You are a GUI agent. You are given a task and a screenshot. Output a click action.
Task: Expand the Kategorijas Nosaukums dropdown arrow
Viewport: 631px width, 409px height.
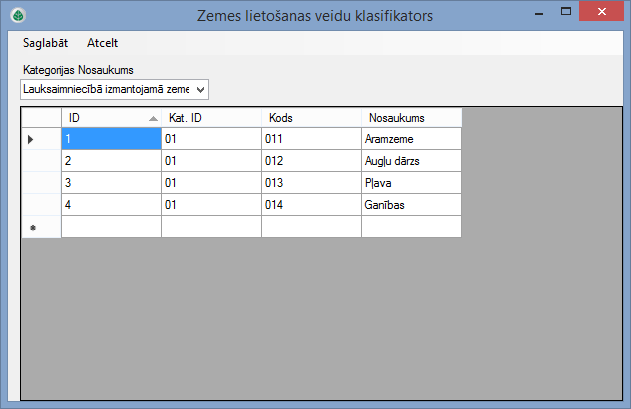coord(200,90)
